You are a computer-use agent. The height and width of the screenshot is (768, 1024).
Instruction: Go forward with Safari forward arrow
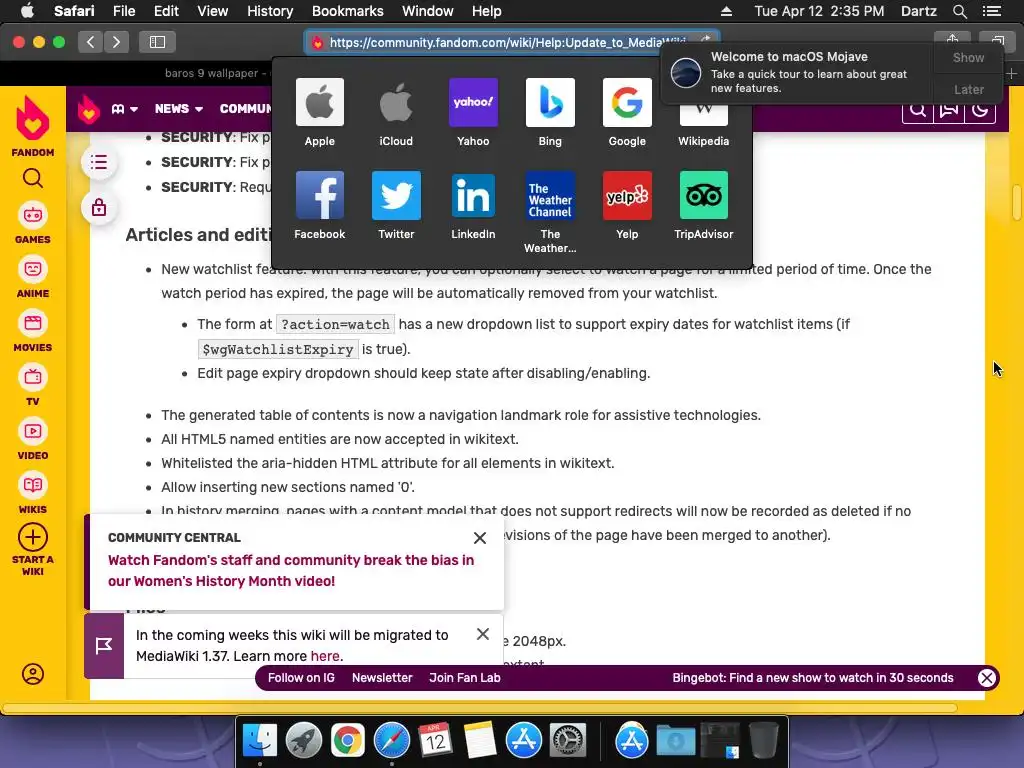116,42
